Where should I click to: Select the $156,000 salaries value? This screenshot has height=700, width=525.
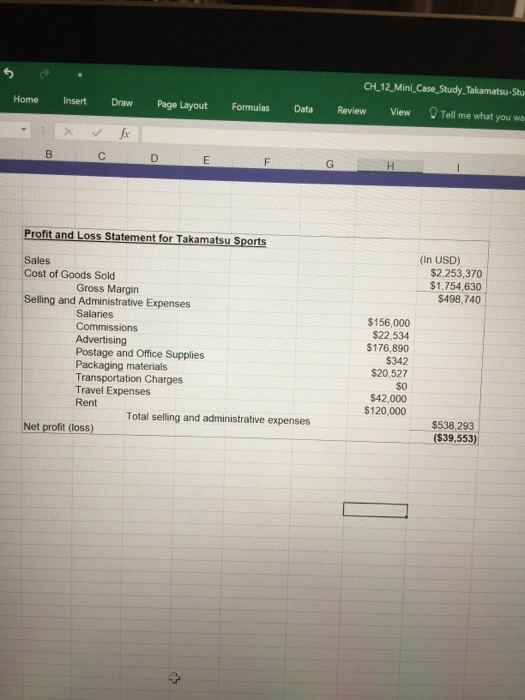388,322
